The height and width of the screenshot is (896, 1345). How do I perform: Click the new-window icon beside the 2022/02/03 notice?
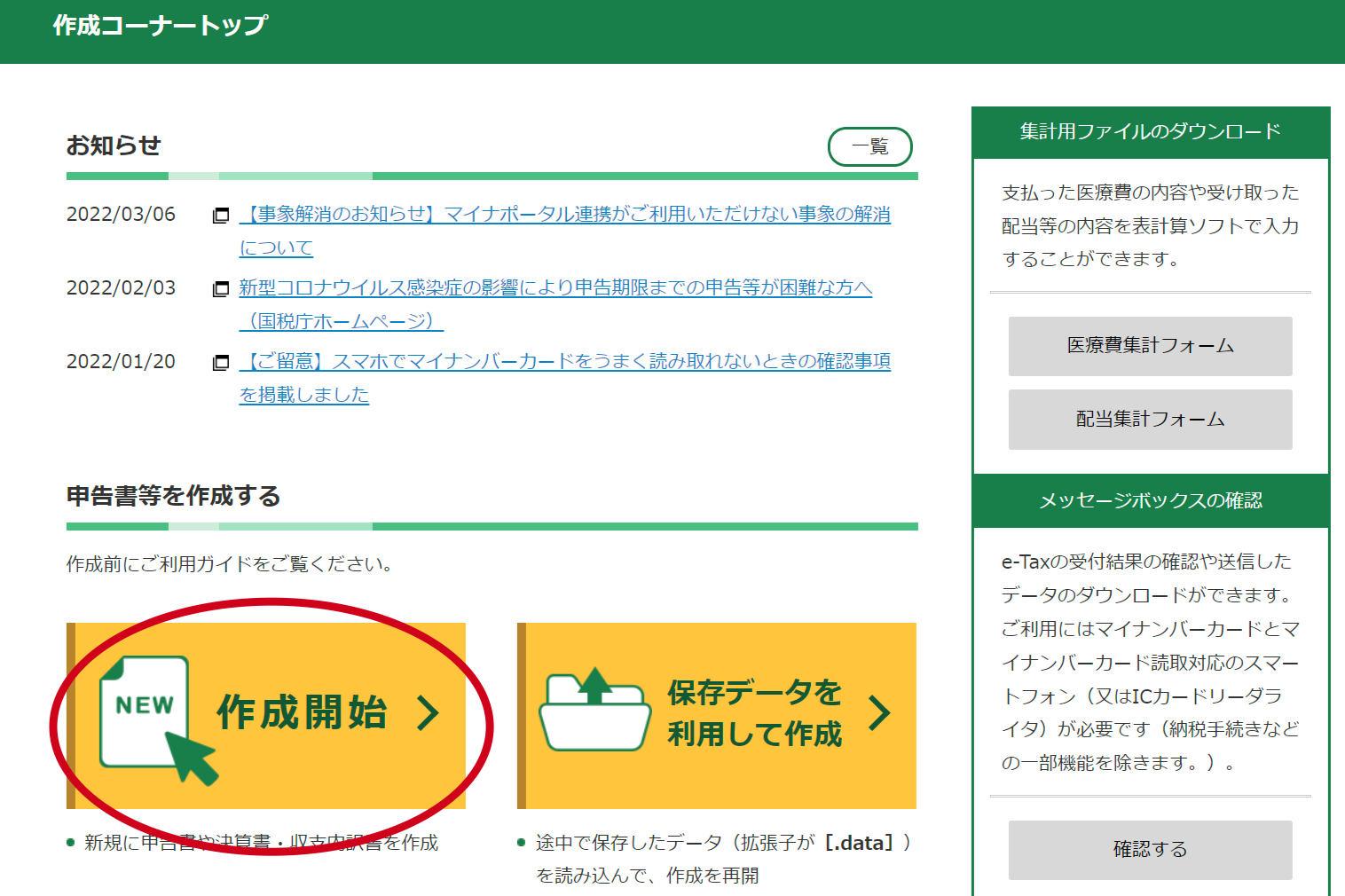tap(221, 289)
